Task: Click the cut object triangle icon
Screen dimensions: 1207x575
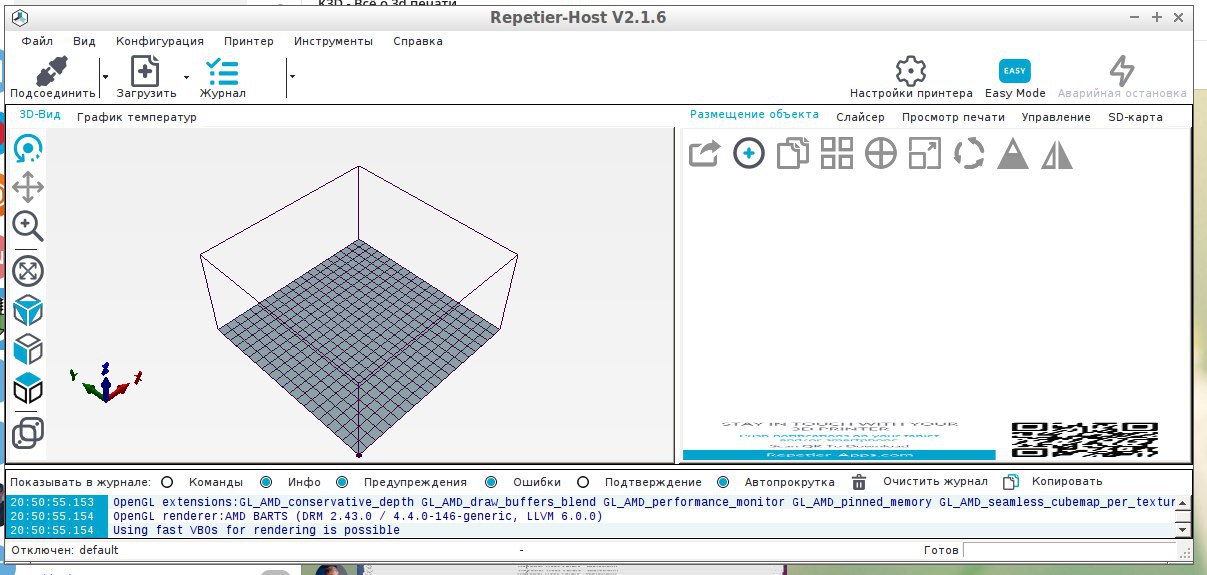Action: (x=1013, y=153)
